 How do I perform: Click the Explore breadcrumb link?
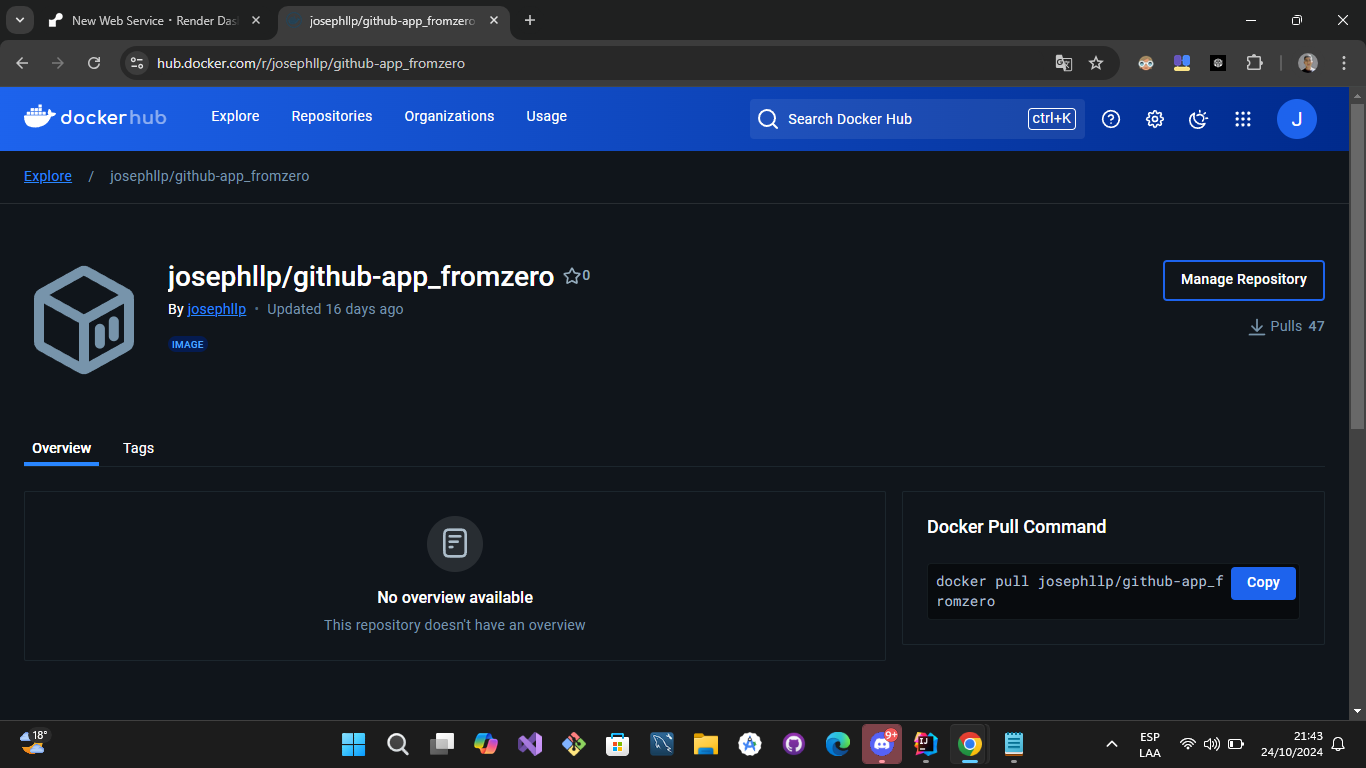click(x=48, y=176)
